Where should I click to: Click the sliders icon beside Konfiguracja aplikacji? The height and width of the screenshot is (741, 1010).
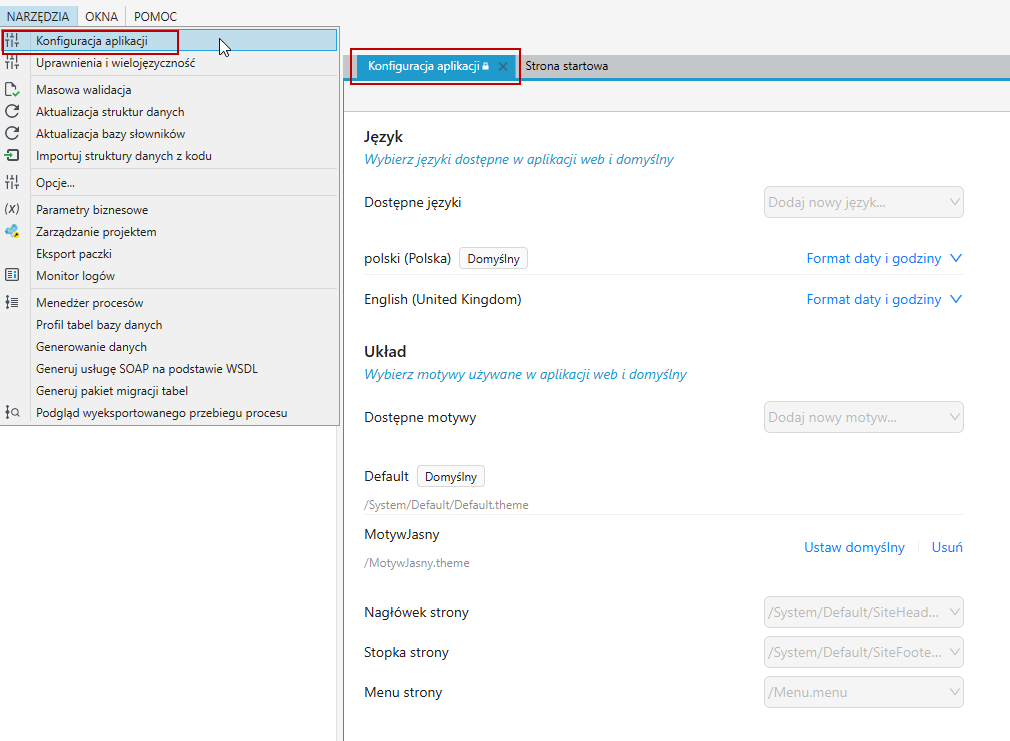coord(12,41)
